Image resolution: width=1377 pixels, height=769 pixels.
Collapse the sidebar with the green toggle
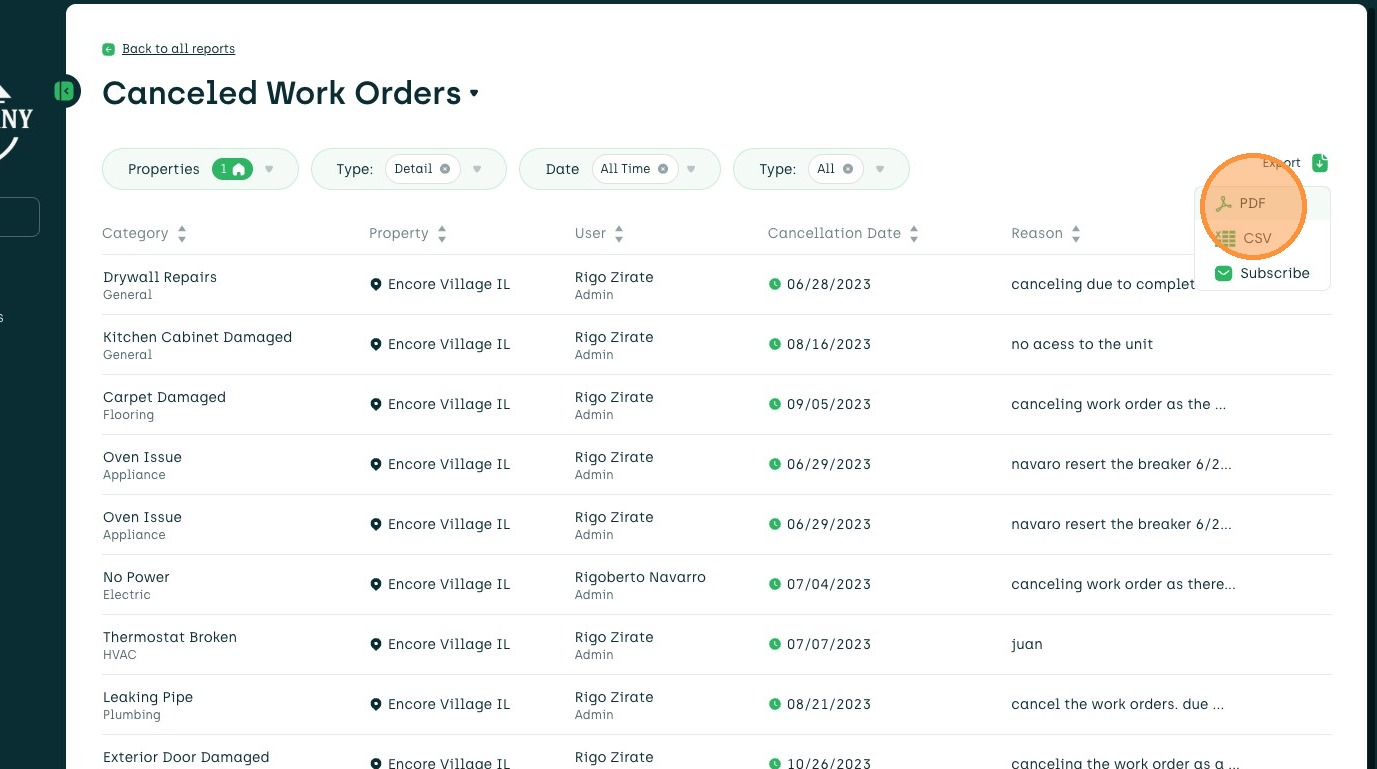65,92
